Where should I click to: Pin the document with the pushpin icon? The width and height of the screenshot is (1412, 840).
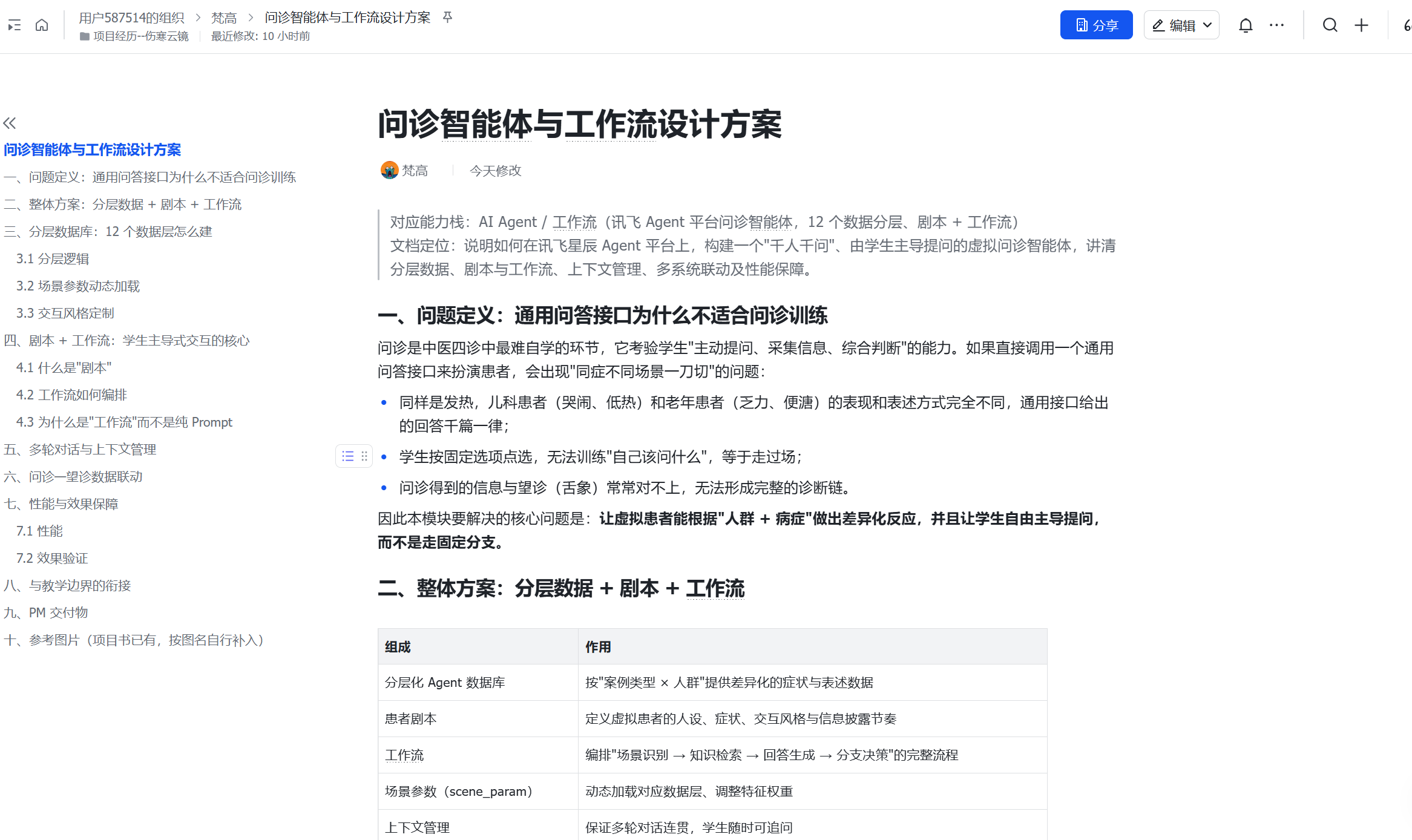tap(447, 17)
